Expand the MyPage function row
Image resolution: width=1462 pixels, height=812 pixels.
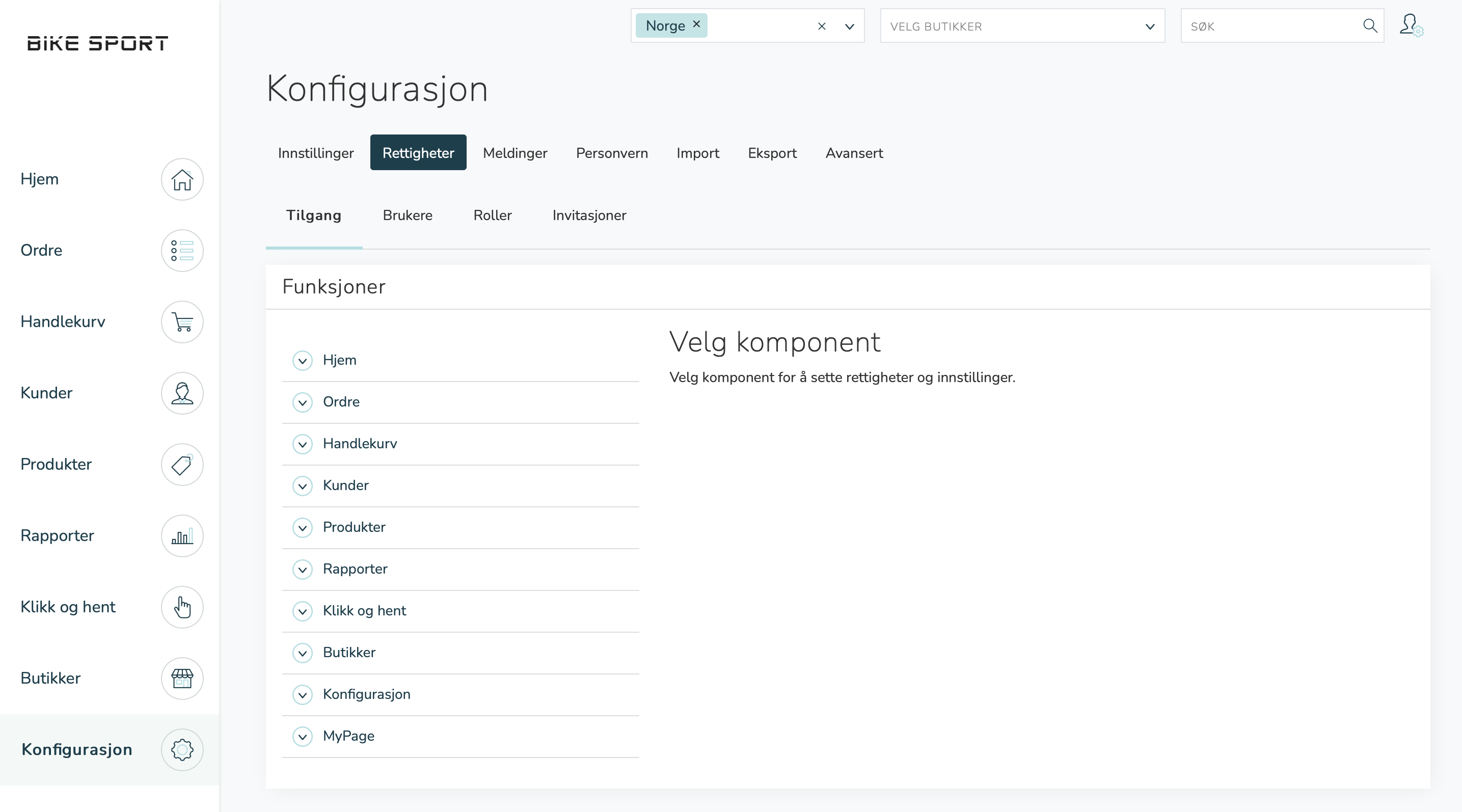pyautogui.click(x=303, y=737)
